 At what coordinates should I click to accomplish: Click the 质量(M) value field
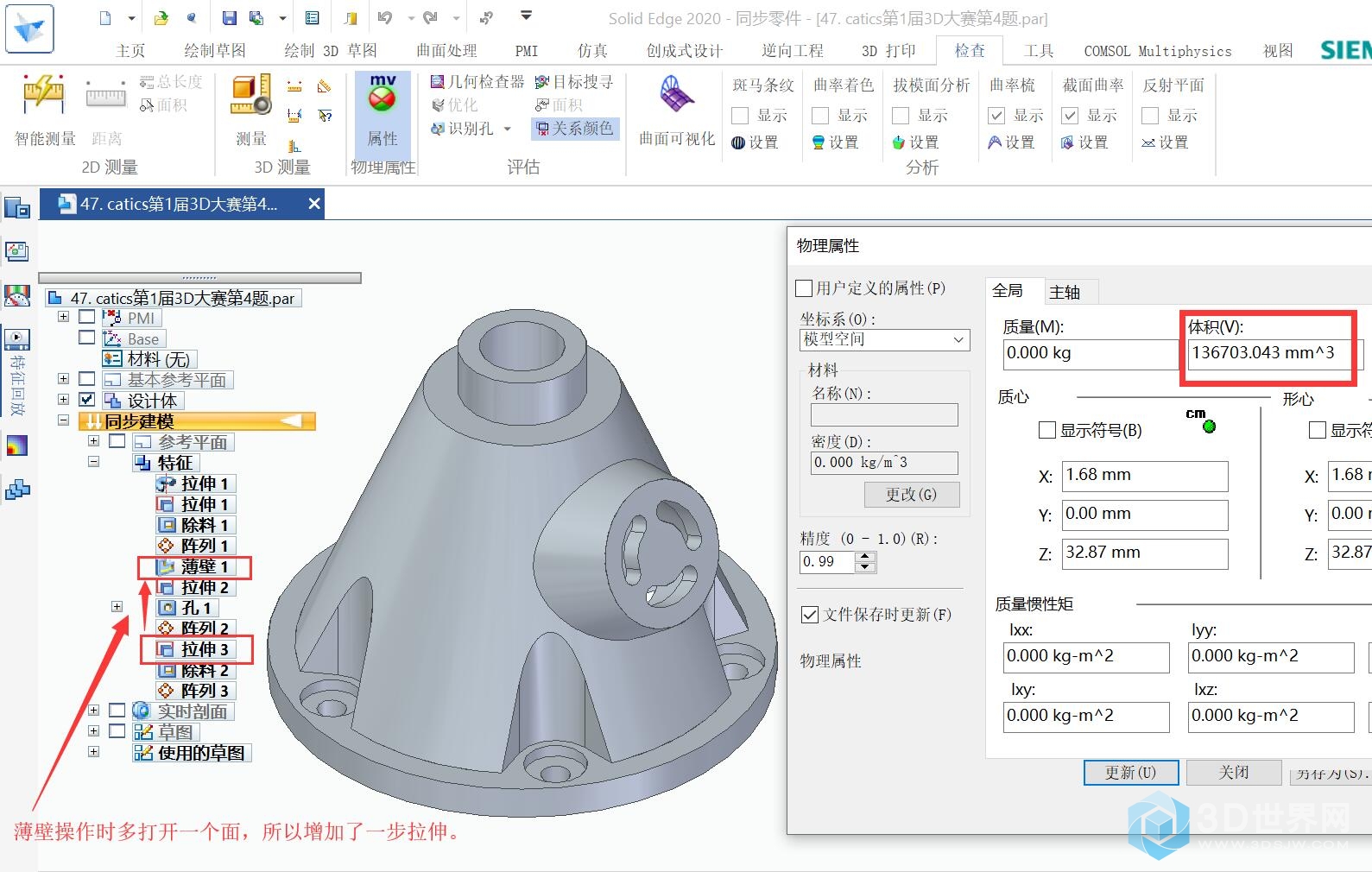(1091, 353)
